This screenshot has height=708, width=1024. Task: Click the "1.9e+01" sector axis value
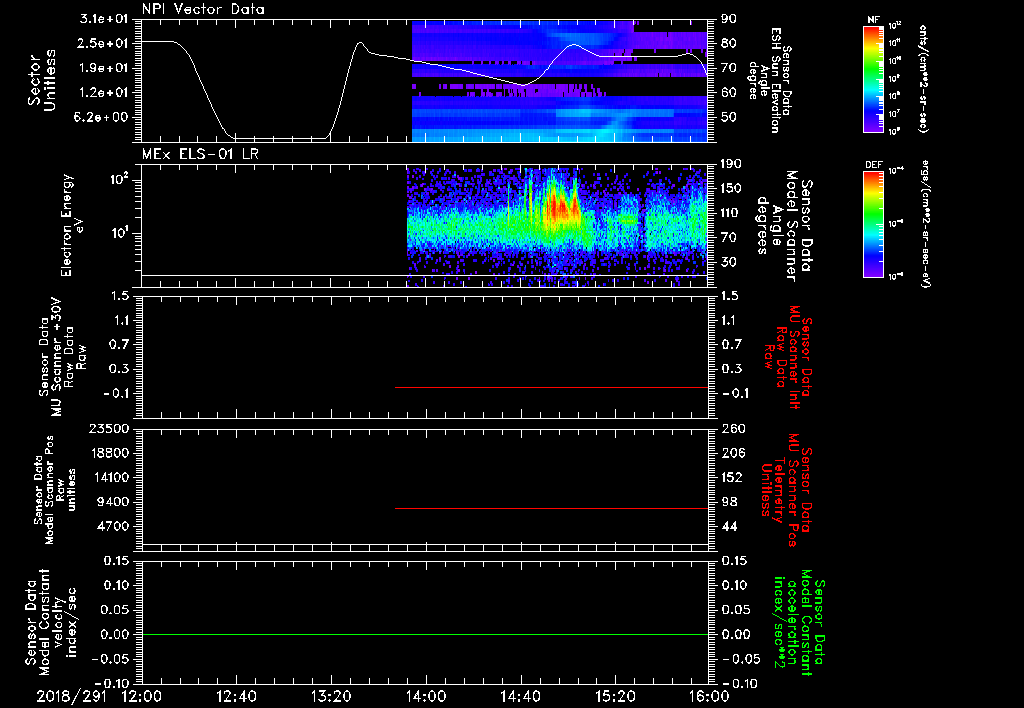(x=104, y=68)
